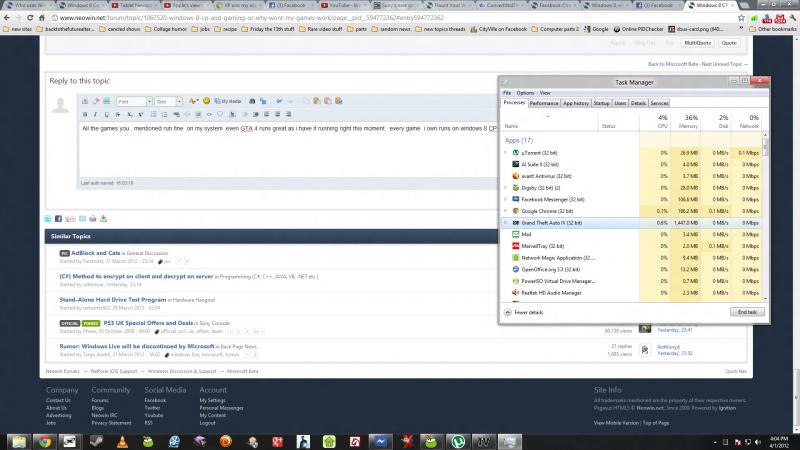
Task: Switch to the Users tab
Action: 620,103
